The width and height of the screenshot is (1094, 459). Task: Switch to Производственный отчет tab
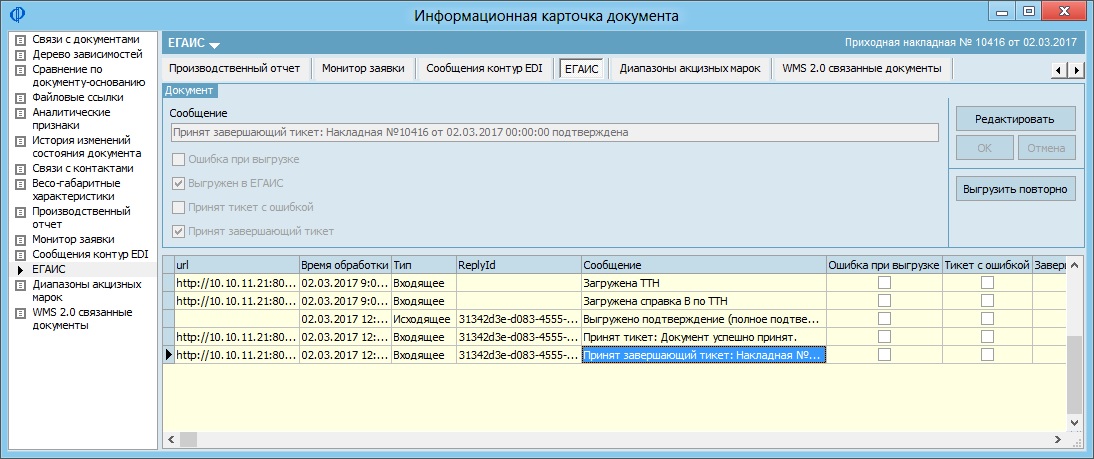234,68
